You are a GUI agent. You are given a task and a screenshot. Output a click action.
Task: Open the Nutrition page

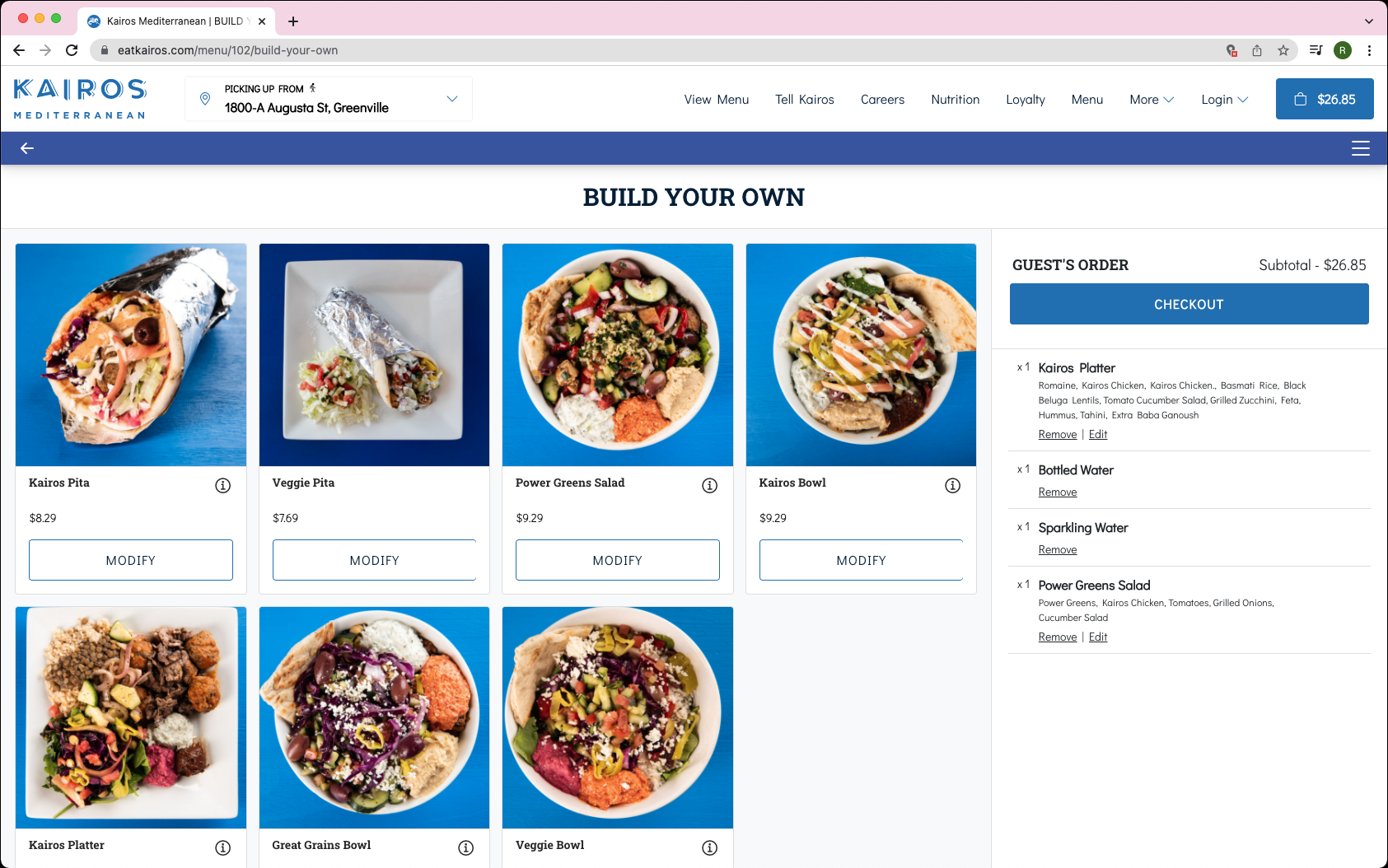click(x=956, y=100)
